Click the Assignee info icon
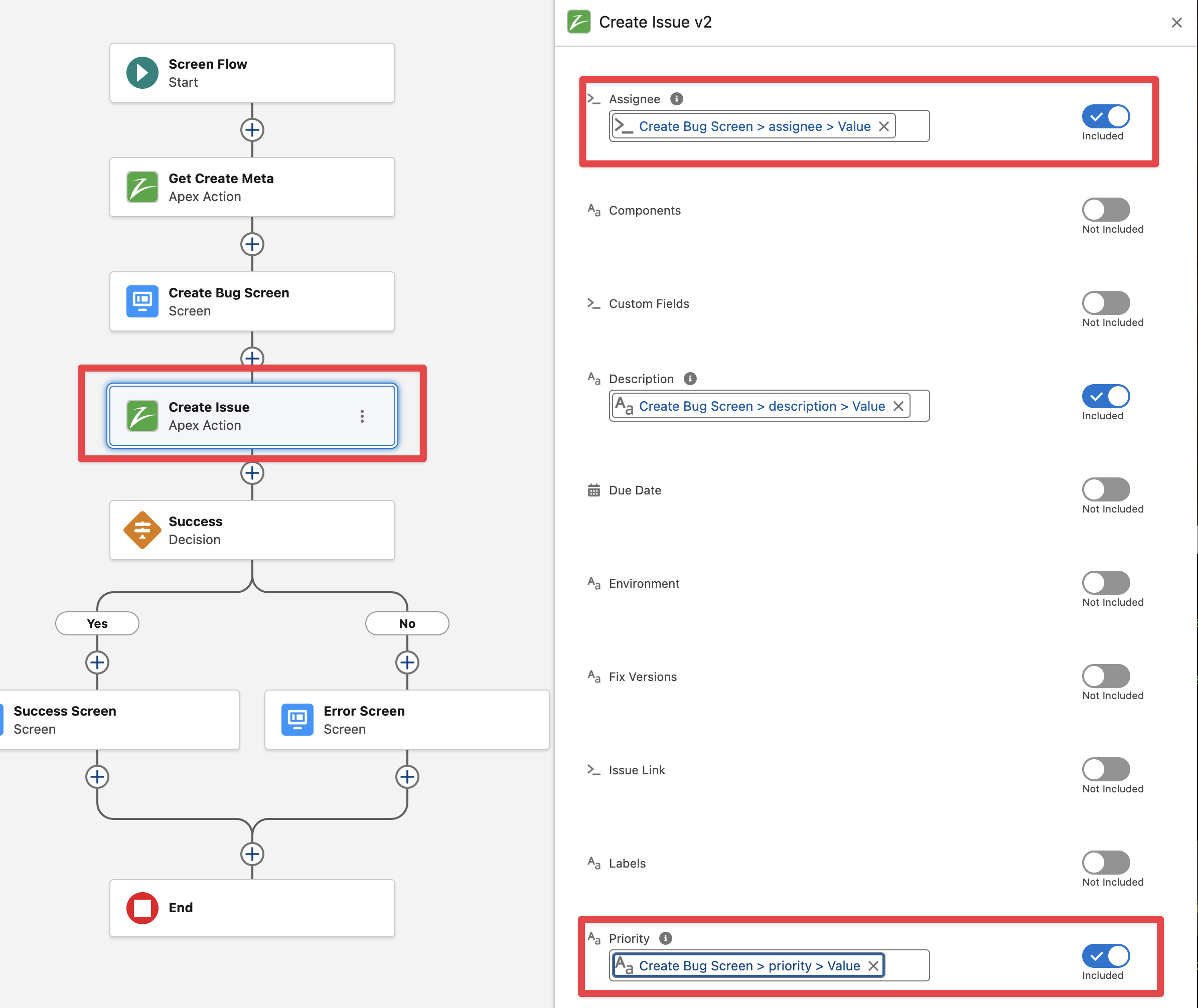The width and height of the screenshot is (1198, 1008). pos(677,99)
